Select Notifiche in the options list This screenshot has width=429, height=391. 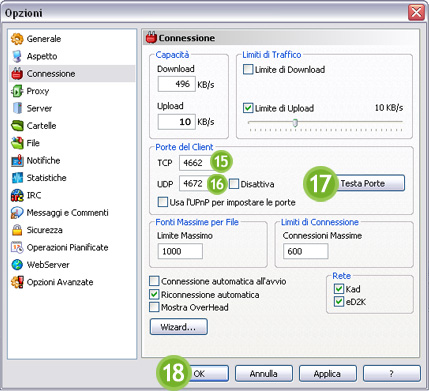pyautogui.click(x=72, y=160)
